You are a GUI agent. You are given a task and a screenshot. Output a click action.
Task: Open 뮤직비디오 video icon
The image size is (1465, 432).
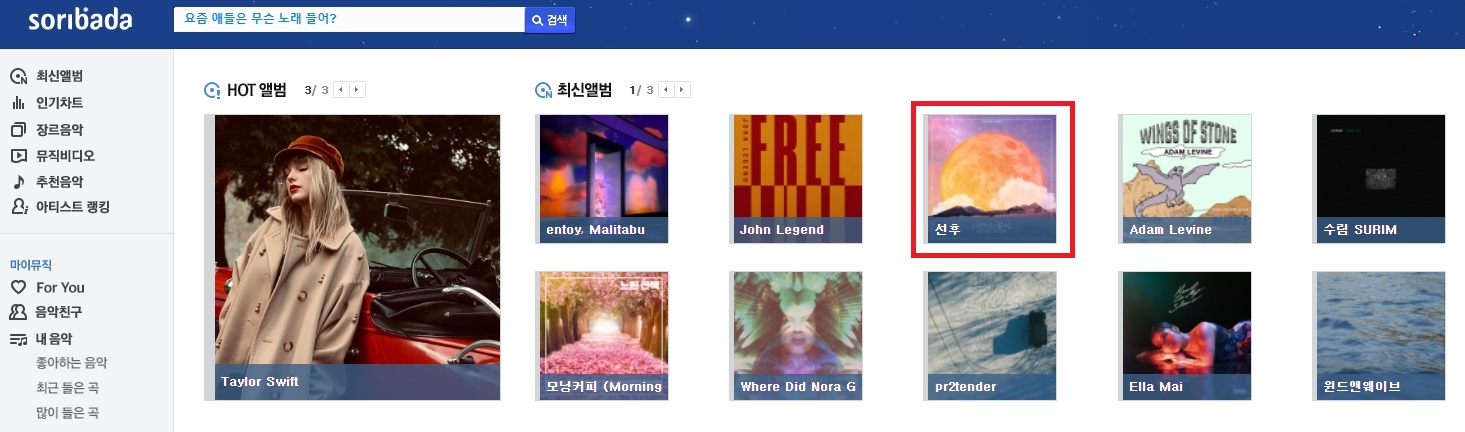coord(18,155)
